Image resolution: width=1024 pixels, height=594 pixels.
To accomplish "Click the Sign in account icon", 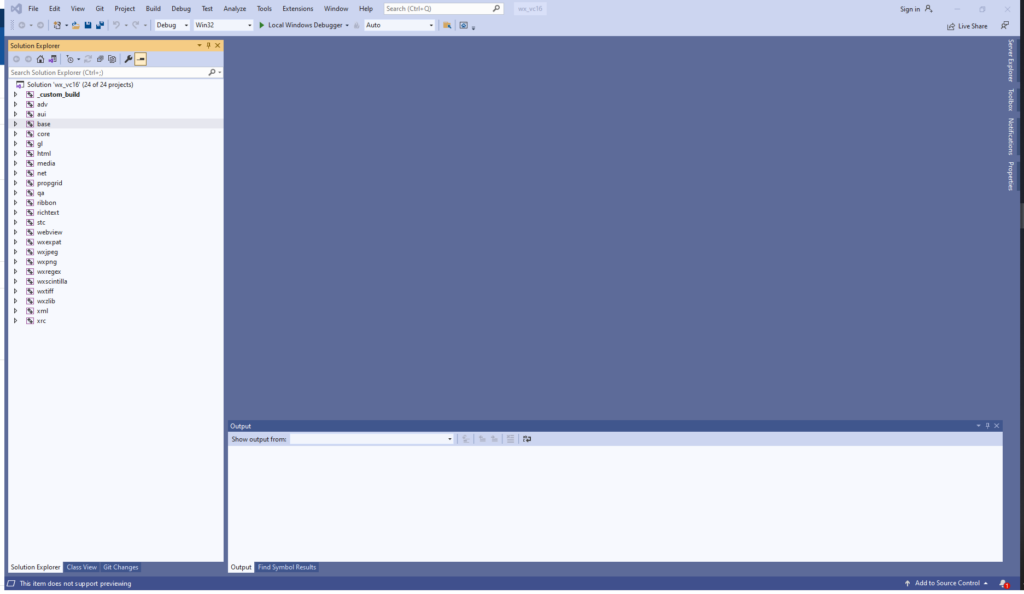I will (929, 8).
